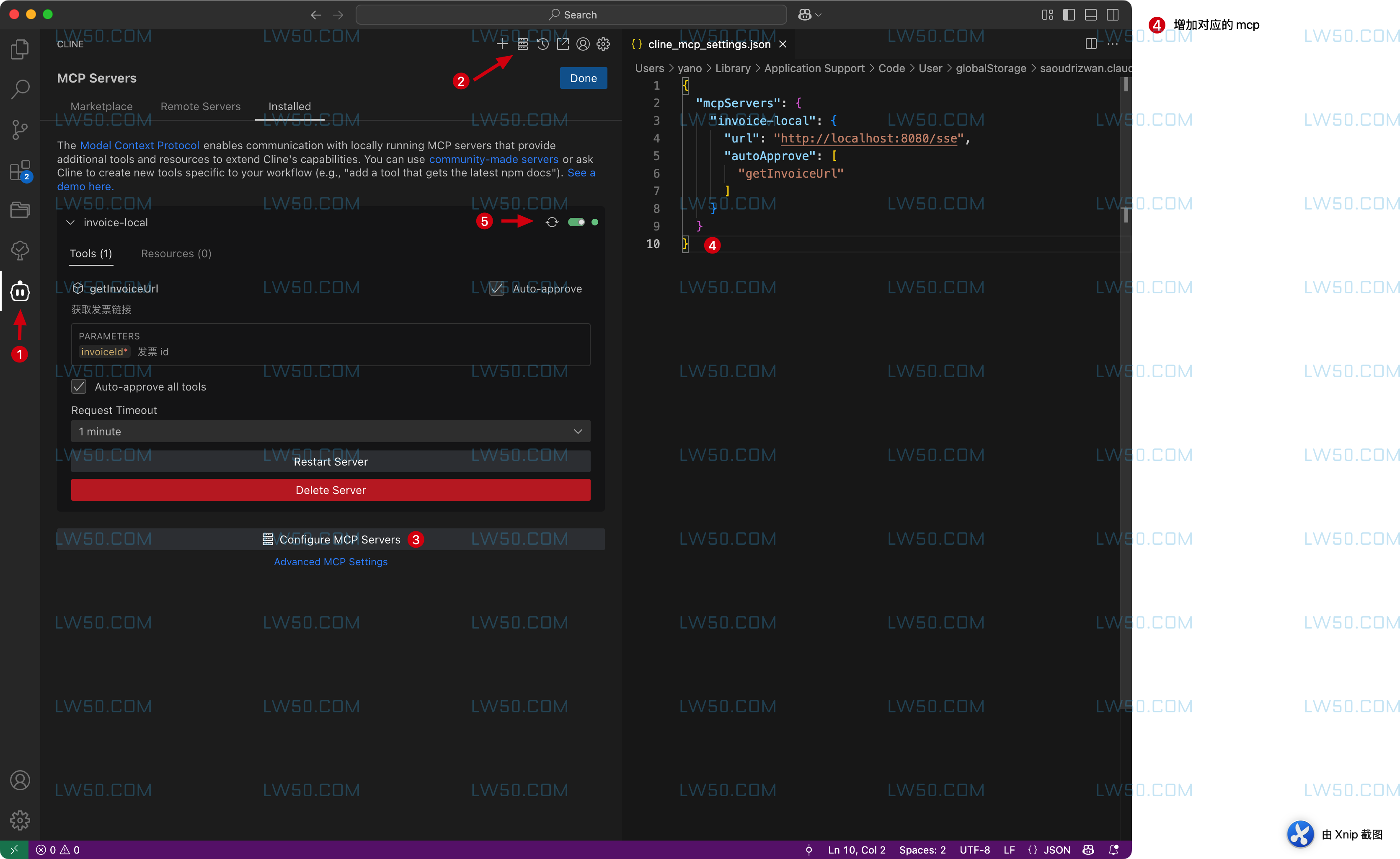Image resolution: width=1400 pixels, height=859 pixels.
Task: Click Spaces: 2 in status bar
Action: (922, 850)
